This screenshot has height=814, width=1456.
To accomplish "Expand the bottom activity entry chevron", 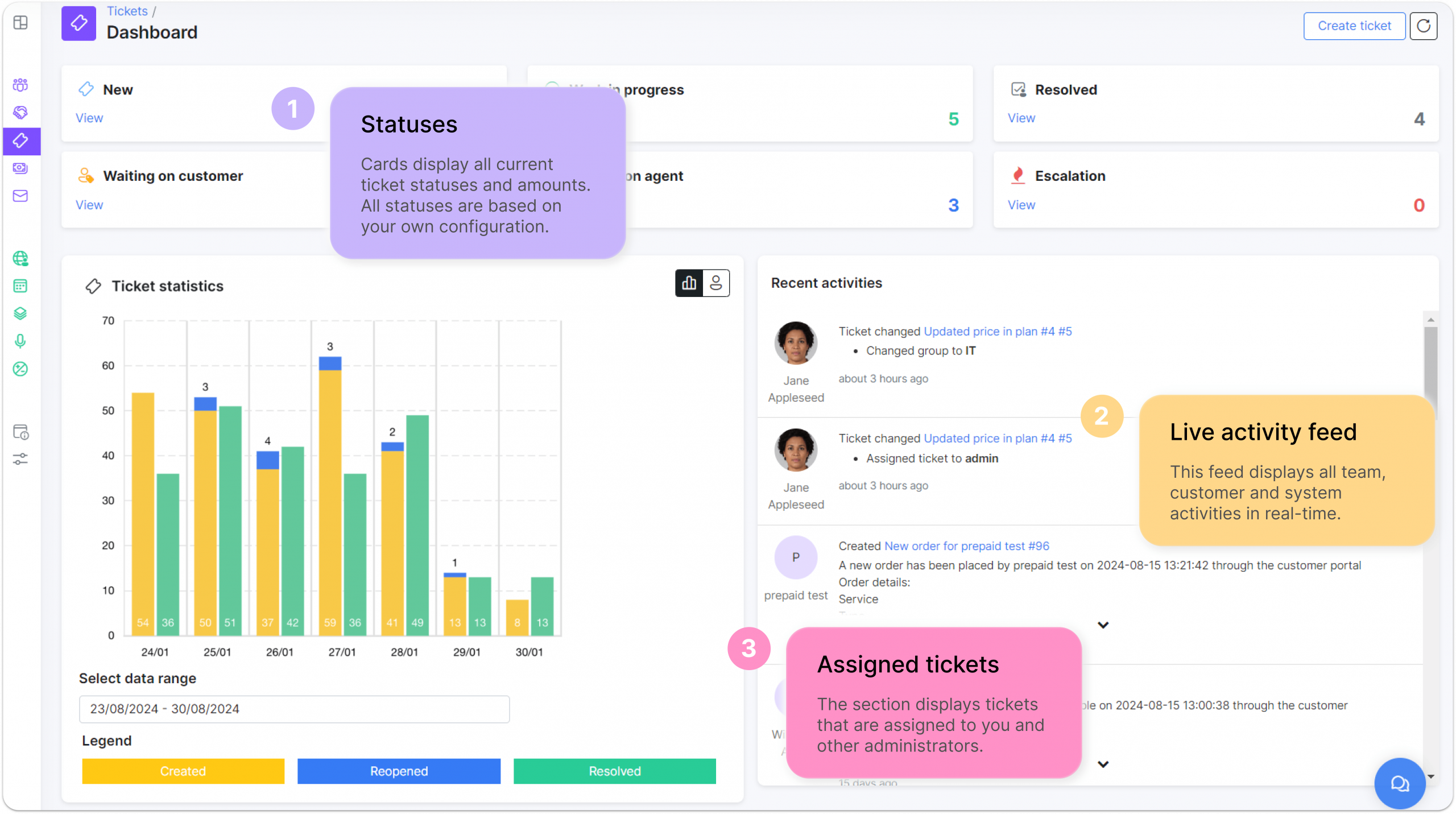I will [x=1103, y=765].
